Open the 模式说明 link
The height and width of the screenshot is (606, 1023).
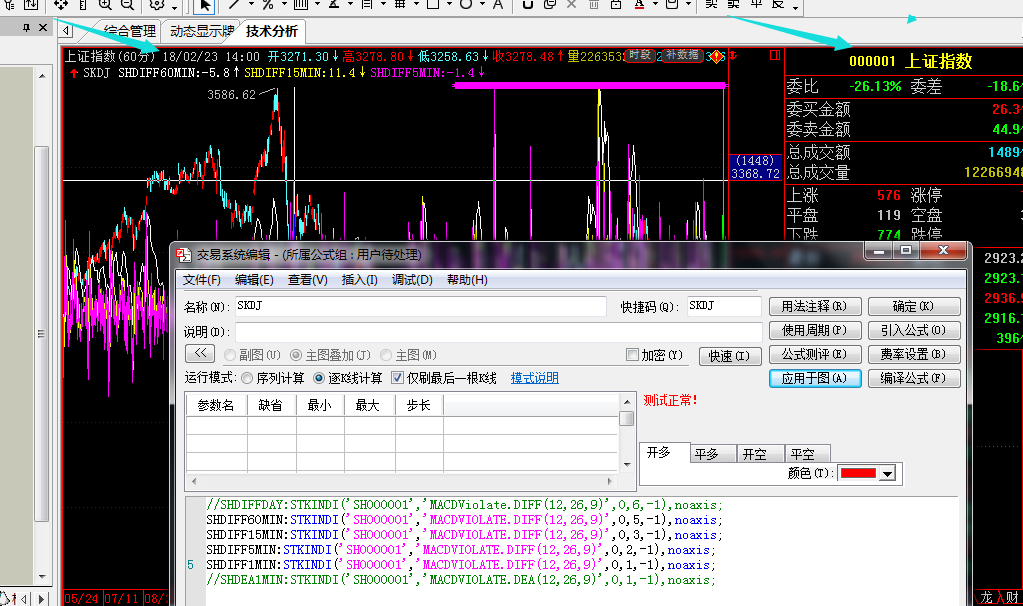click(x=534, y=378)
